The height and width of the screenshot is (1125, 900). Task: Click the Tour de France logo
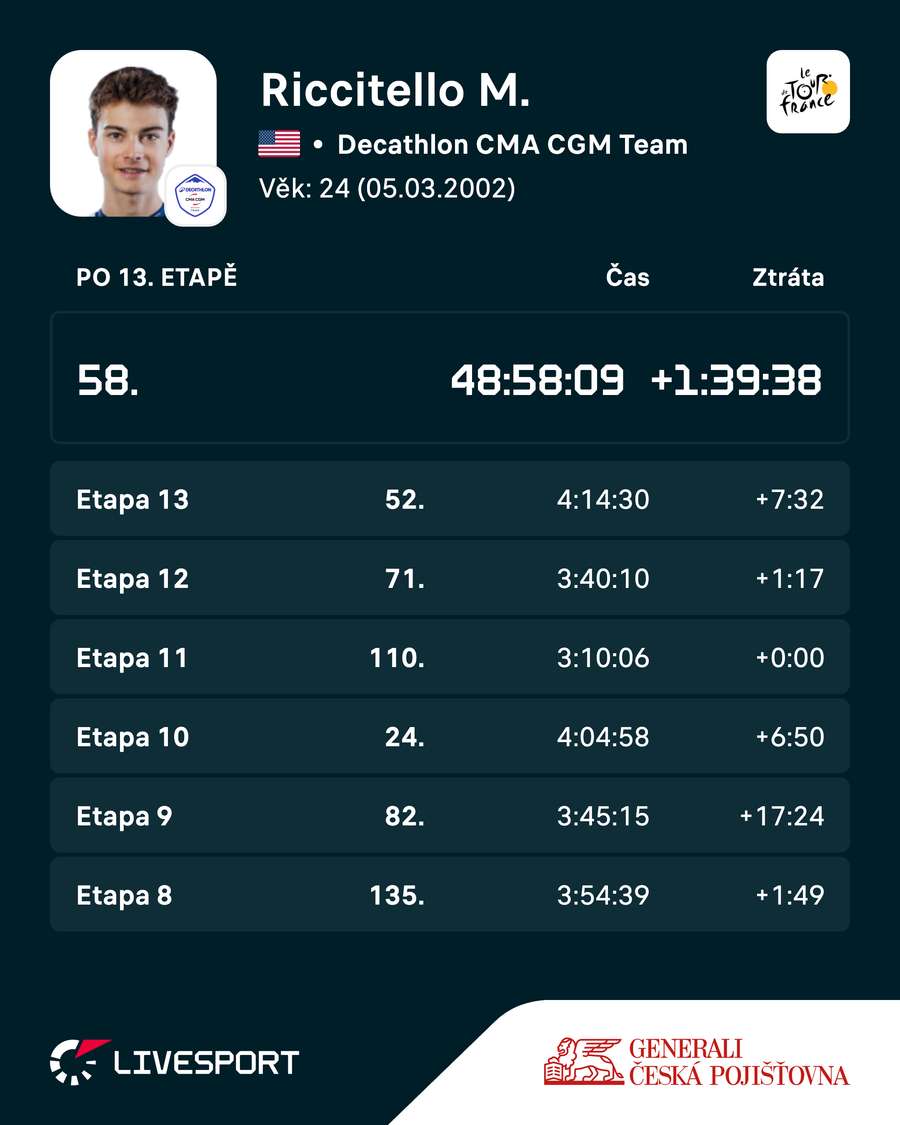point(808,92)
